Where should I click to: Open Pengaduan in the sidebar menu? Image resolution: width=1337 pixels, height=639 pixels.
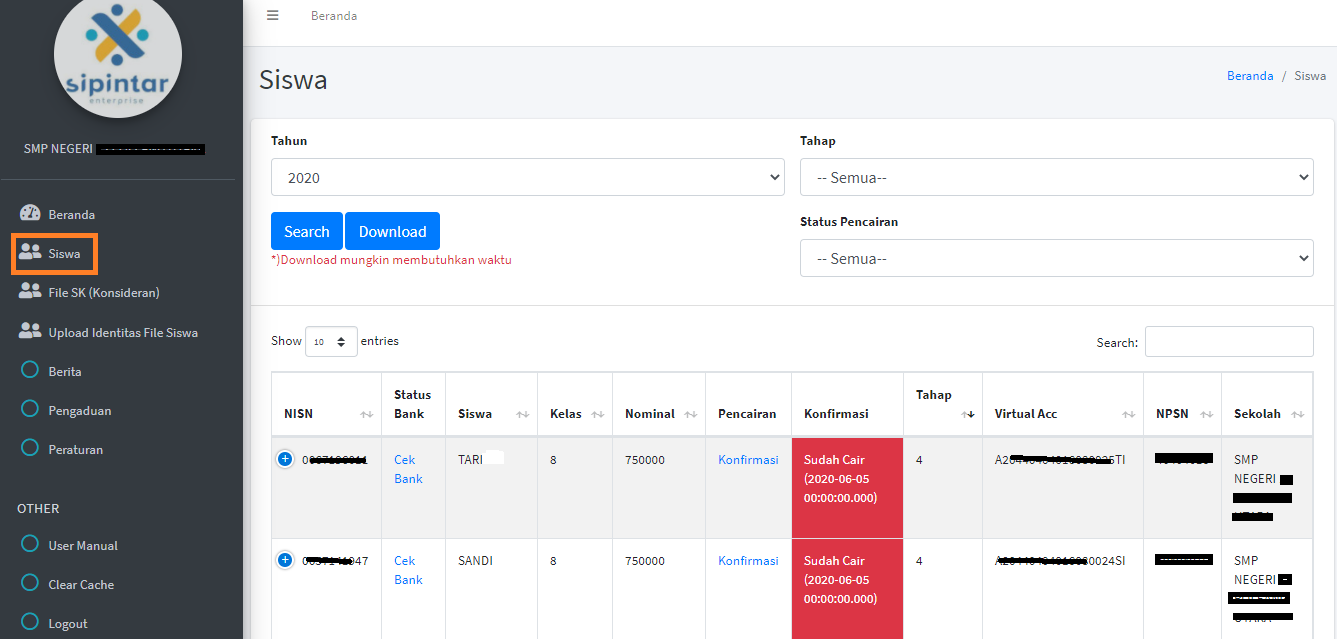[x=80, y=410]
